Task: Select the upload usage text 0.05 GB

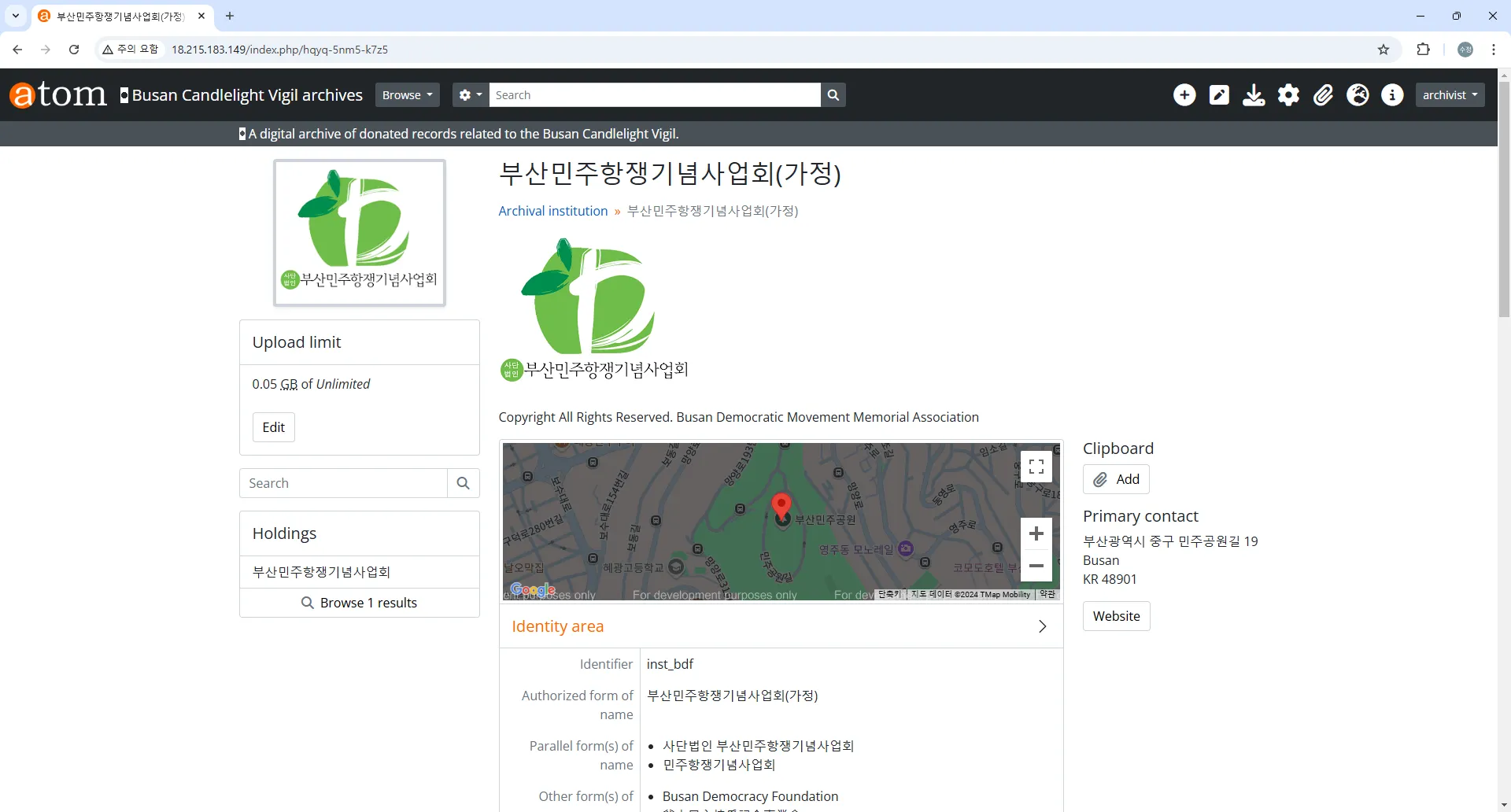Action: pyautogui.click(x=275, y=384)
